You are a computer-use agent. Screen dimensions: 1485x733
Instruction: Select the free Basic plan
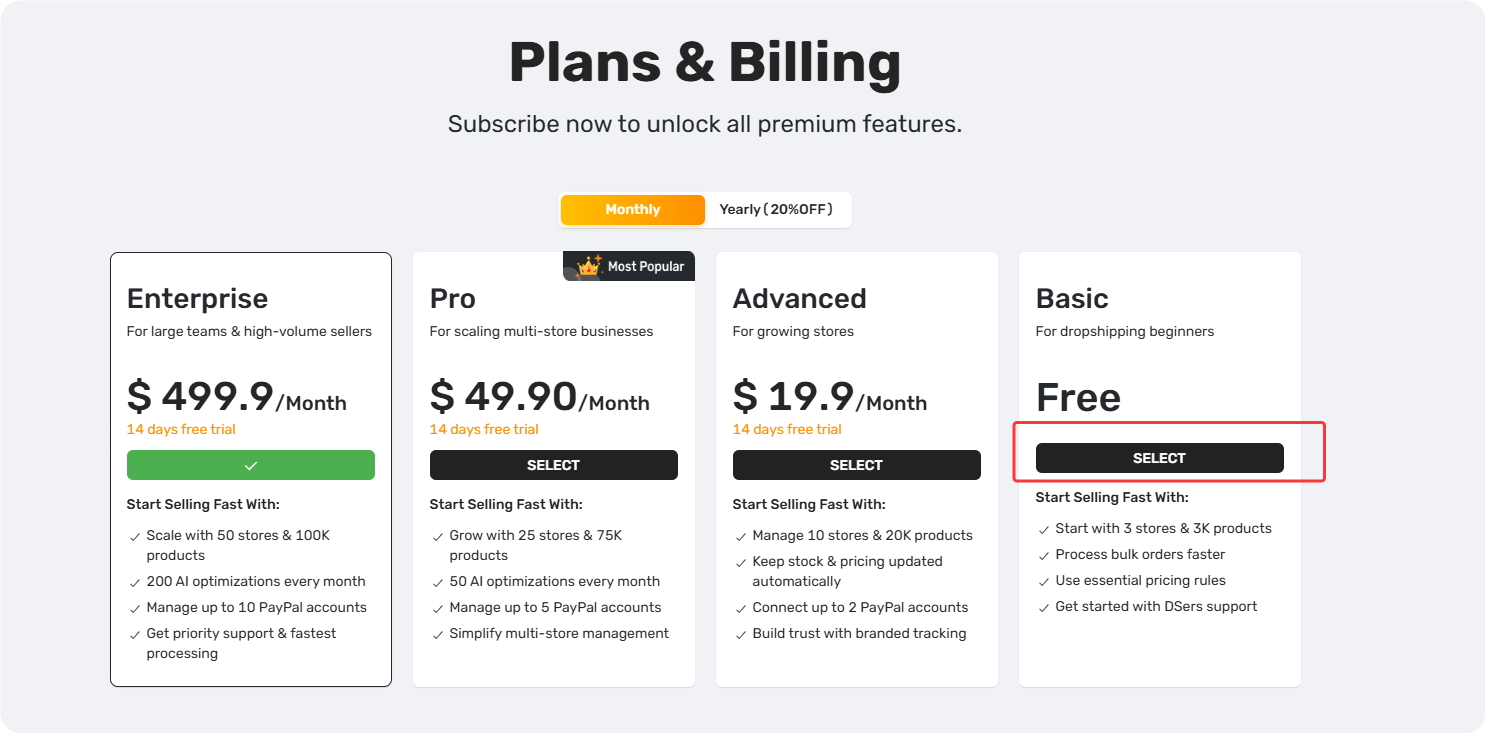click(x=1160, y=458)
